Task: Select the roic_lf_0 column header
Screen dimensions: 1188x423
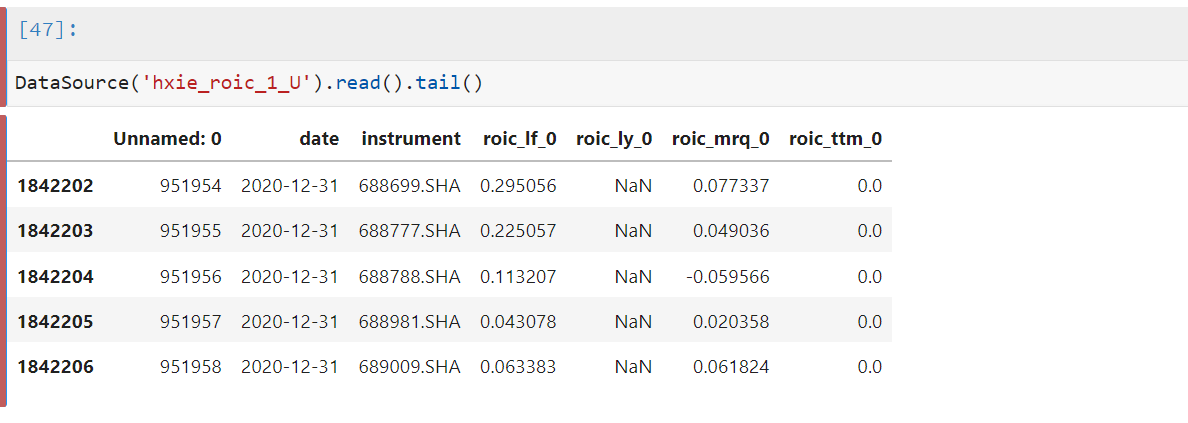Action: click(520, 139)
